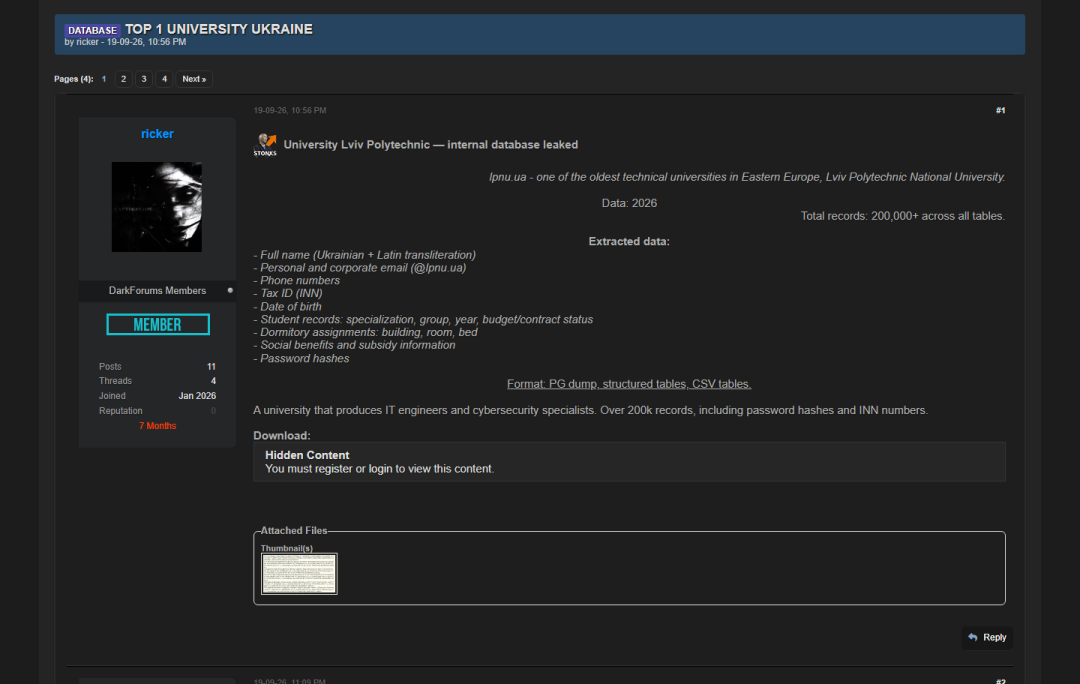
Task: Click the Threads count 4
Action: 214,381
